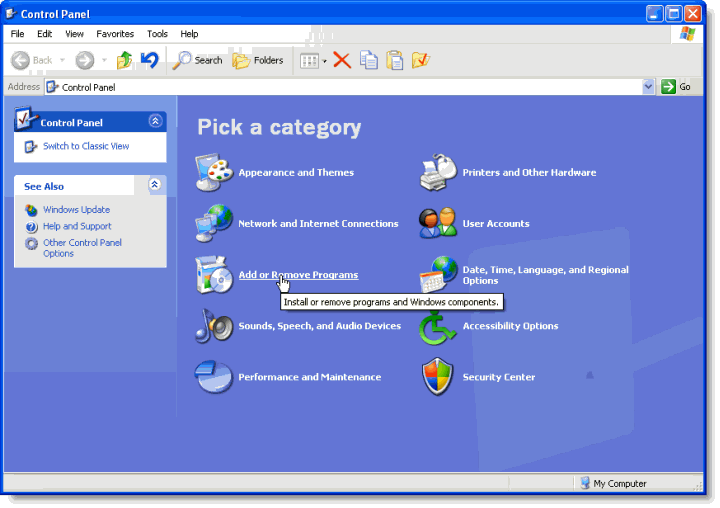Click the Appearance and Themes icon
Screen dimensions: 720x508
click(x=214, y=173)
